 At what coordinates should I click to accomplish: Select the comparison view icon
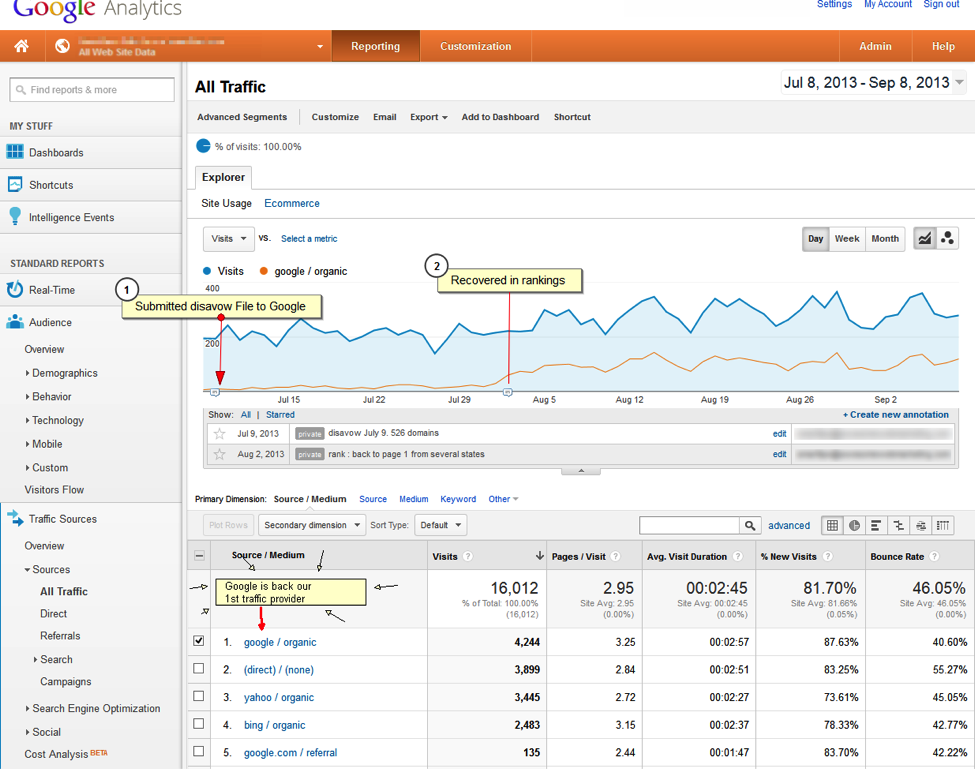coord(899,525)
